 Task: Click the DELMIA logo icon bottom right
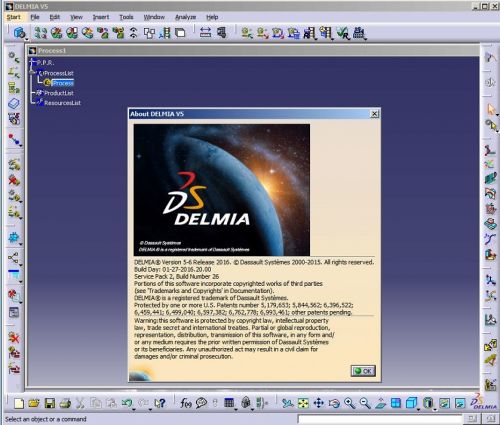point(483,402)
